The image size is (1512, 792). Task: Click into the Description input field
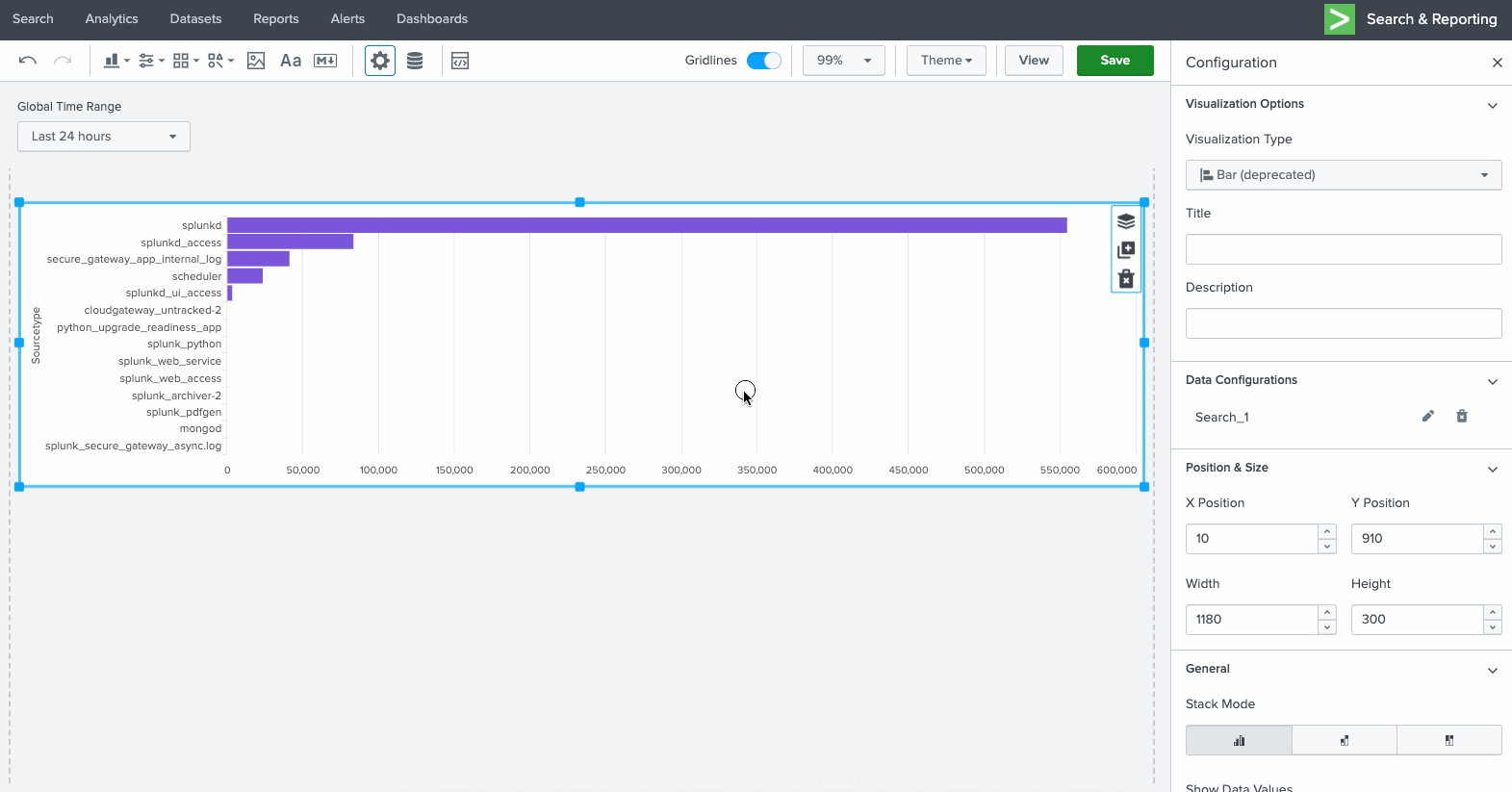pyautogui.click(x=1344, y=323)
